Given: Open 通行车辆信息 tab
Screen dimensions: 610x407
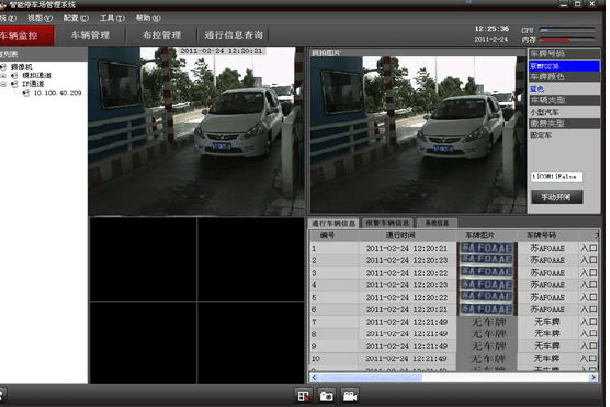Looking at the screenshot, I should tap(334, 223).
